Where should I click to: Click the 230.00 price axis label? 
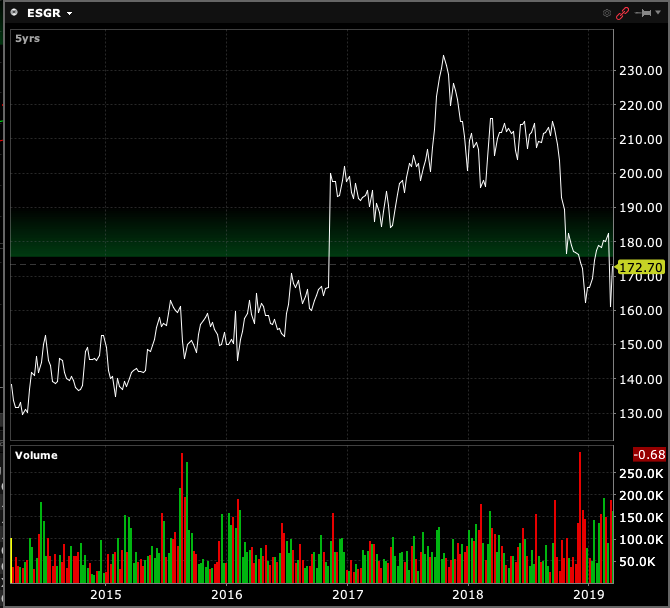click(x=641, y=70)
